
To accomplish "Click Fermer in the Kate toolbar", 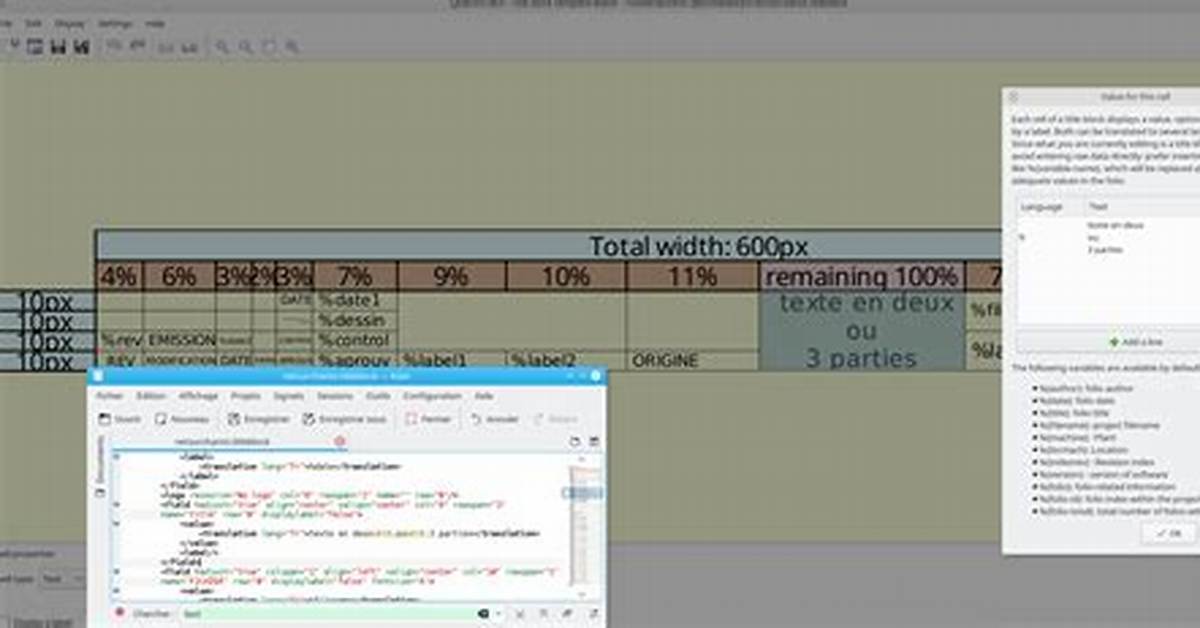I will click(x=428, y=419).
